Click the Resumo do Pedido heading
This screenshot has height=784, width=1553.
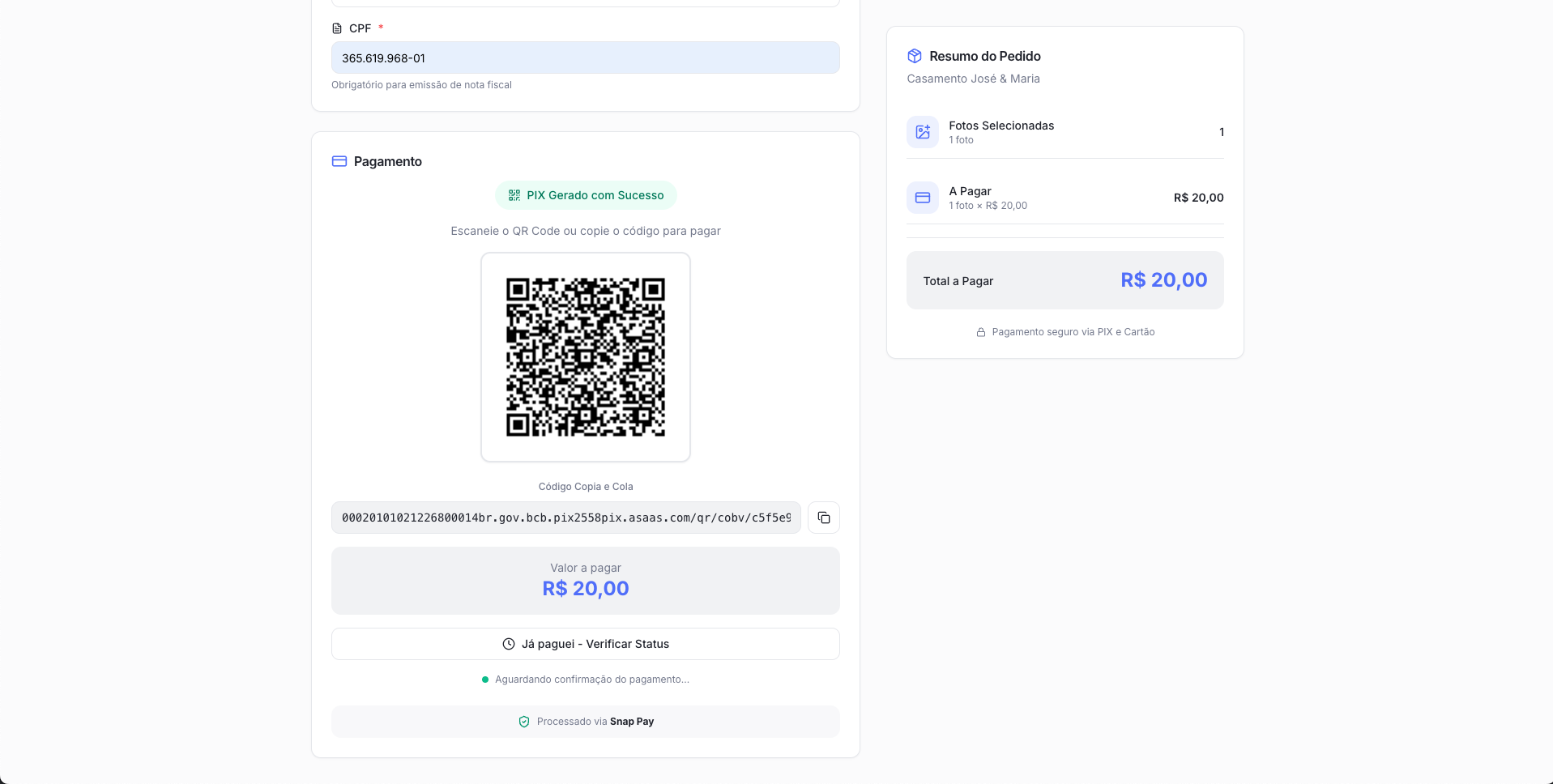985,56
